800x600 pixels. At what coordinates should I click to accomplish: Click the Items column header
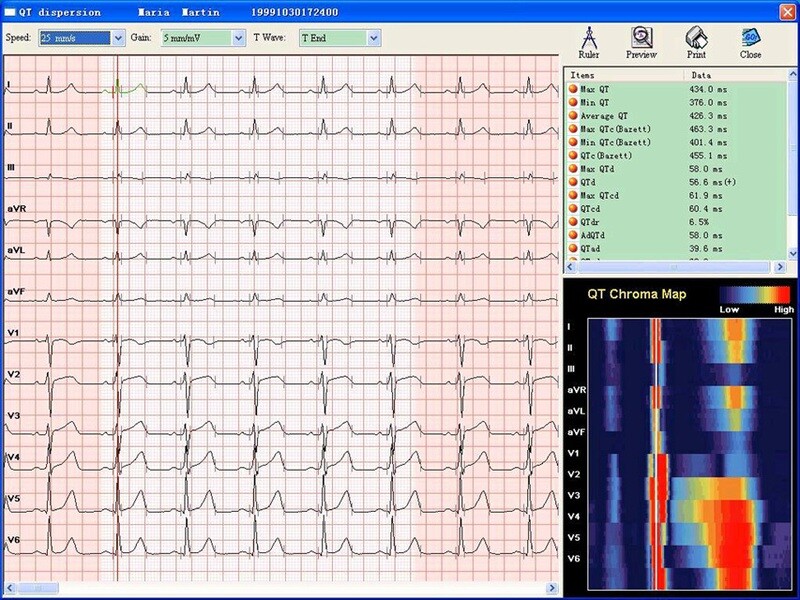[x=624, y=75]
